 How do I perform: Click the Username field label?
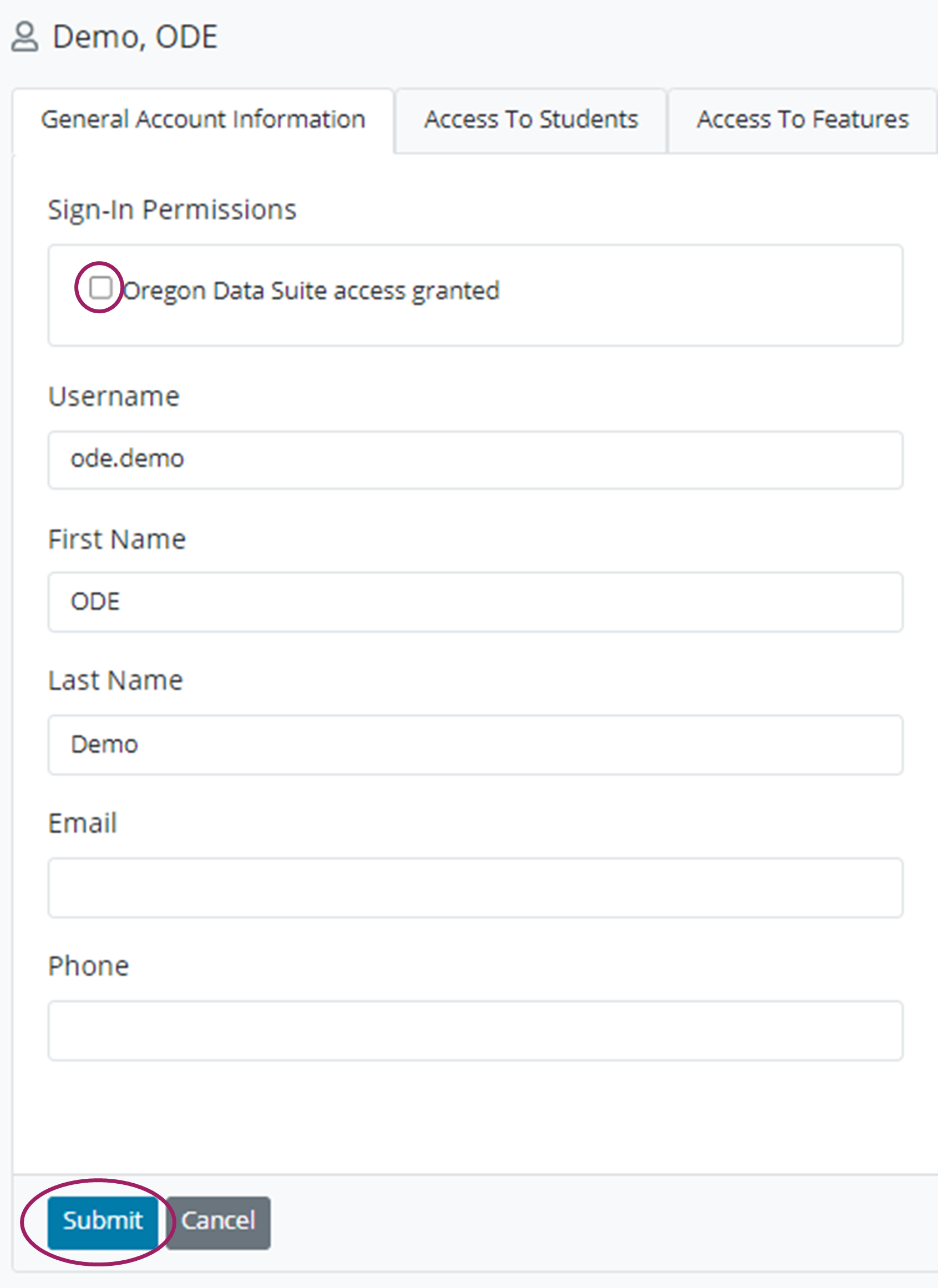(113, 396)
